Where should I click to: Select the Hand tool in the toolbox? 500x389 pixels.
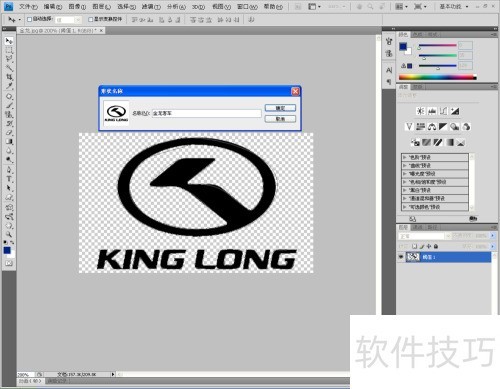tap(9, 226)
